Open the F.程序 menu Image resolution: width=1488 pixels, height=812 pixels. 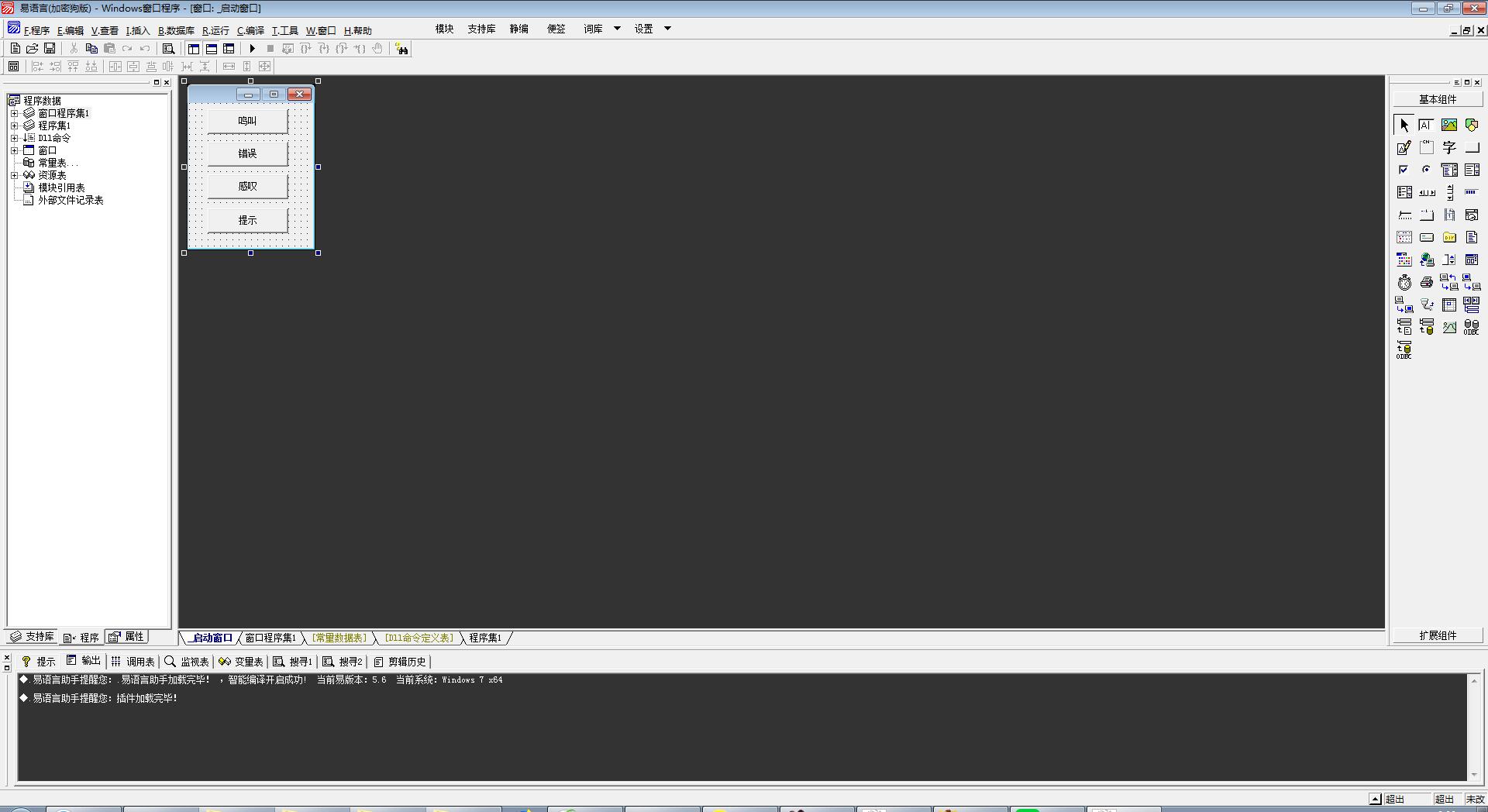[x=36, y=31]
